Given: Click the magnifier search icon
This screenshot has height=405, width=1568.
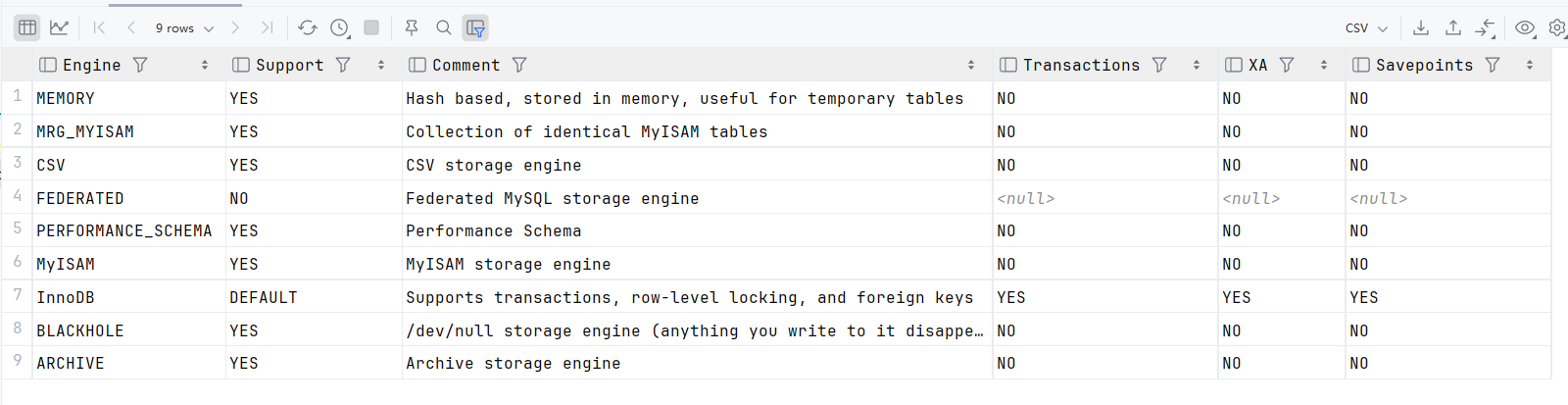Looking at the screenshot, I should 444,27.
